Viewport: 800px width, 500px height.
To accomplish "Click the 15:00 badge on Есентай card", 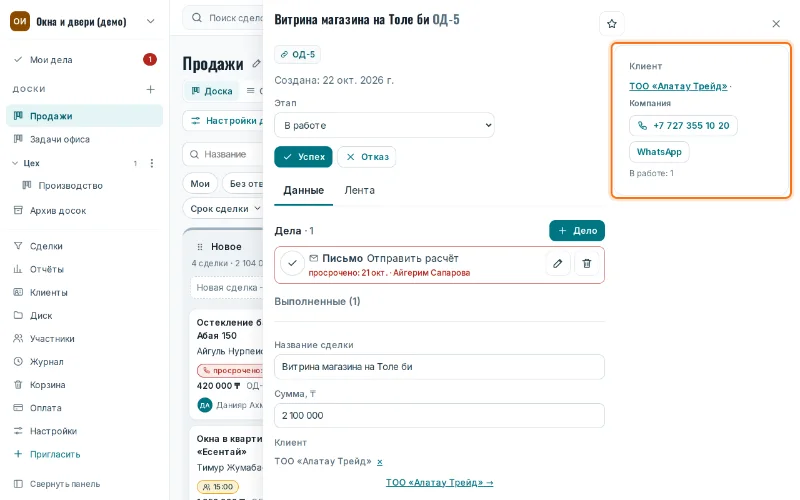I will pyautogui.click(x=218, y=487).
